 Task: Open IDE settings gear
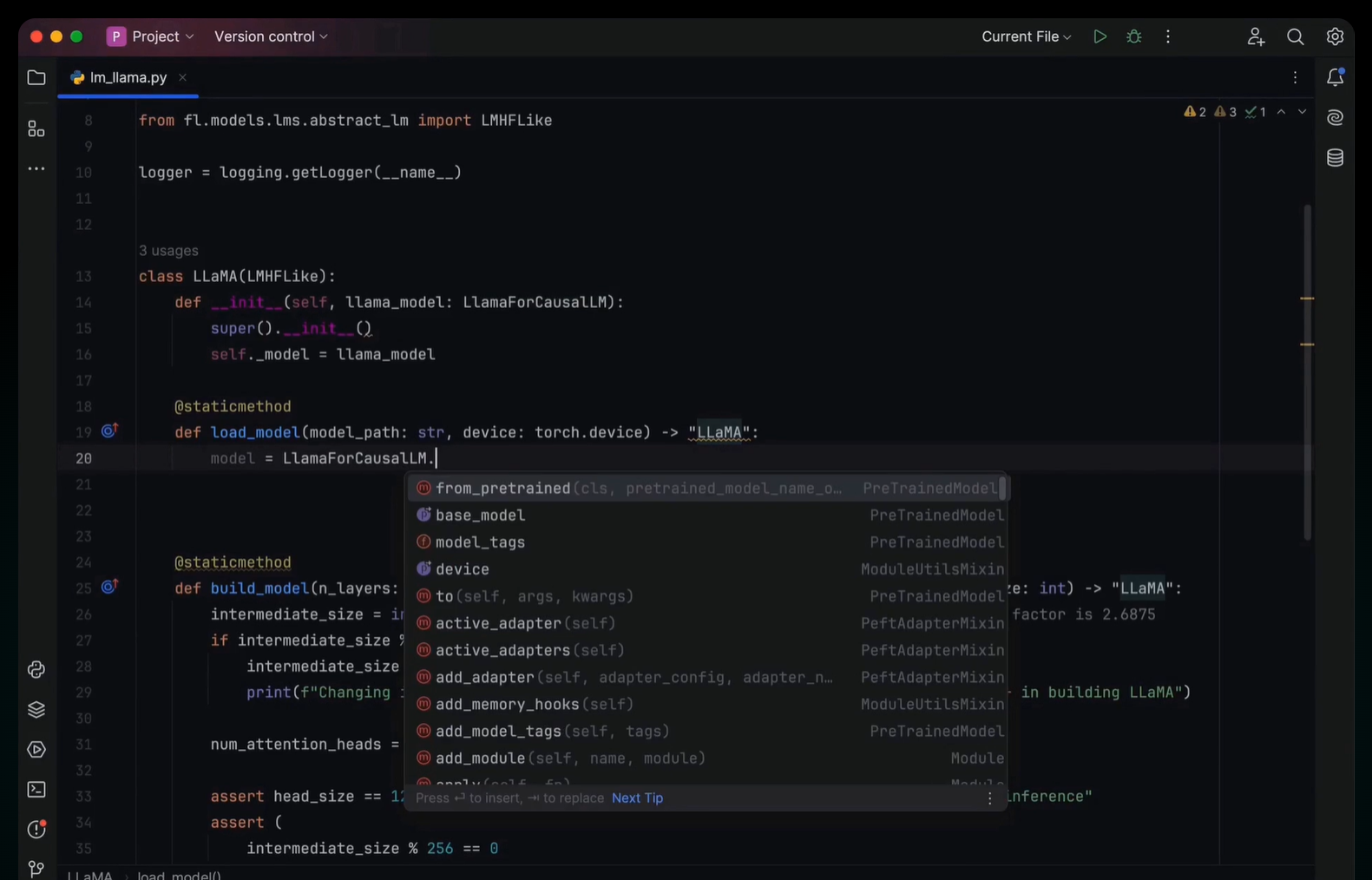[x=1336, y=36]
